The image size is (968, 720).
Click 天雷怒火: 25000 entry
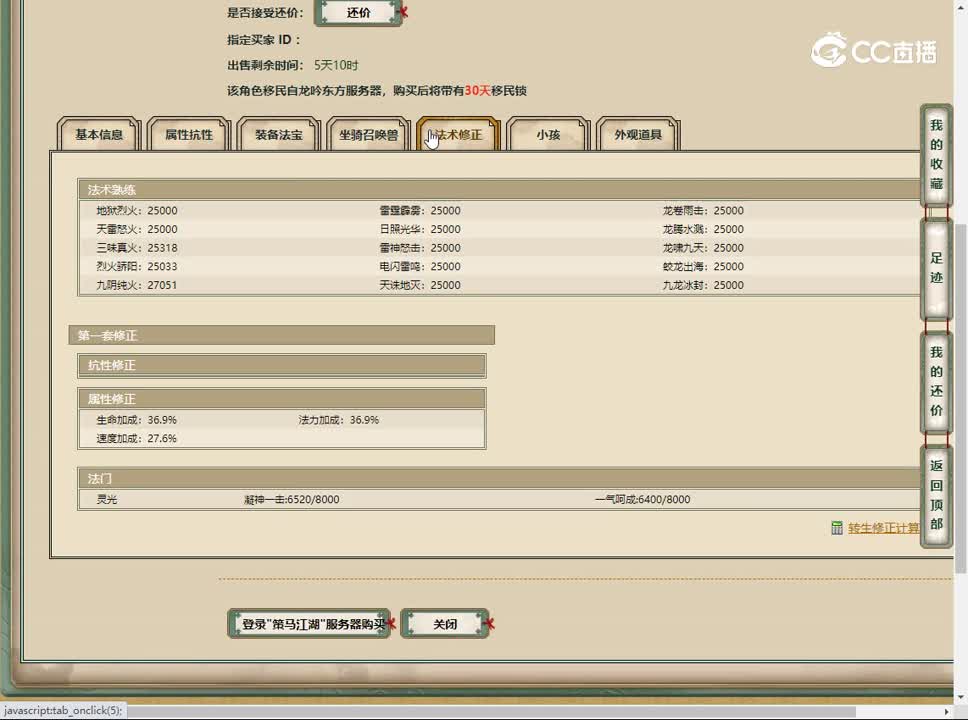click(136, 229)
